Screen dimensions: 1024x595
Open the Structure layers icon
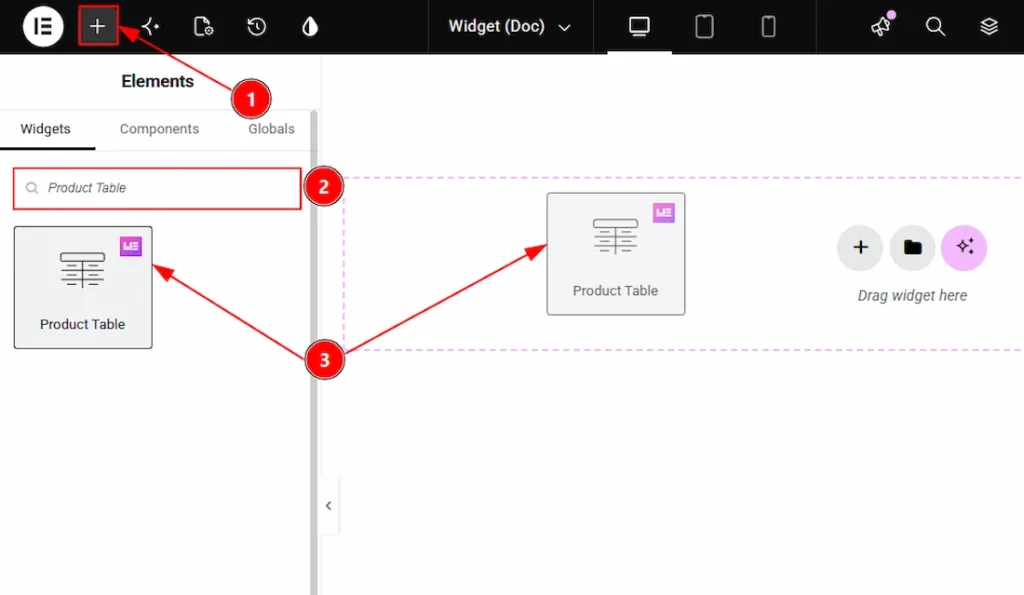click(989, 26)
